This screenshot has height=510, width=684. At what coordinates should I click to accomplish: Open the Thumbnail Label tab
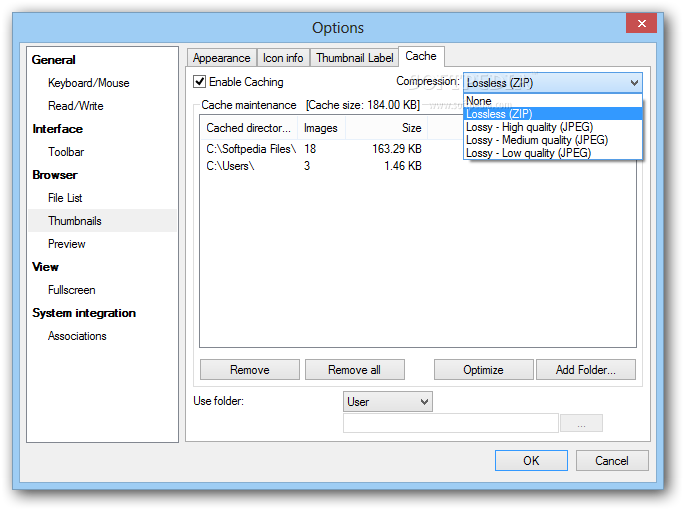pos(354,58)
